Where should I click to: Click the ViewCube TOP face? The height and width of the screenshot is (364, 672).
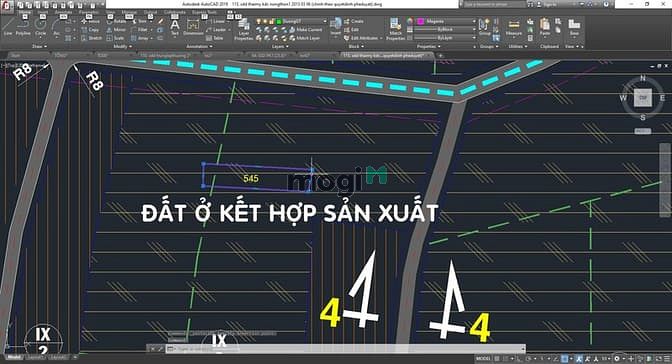point(643,98)
